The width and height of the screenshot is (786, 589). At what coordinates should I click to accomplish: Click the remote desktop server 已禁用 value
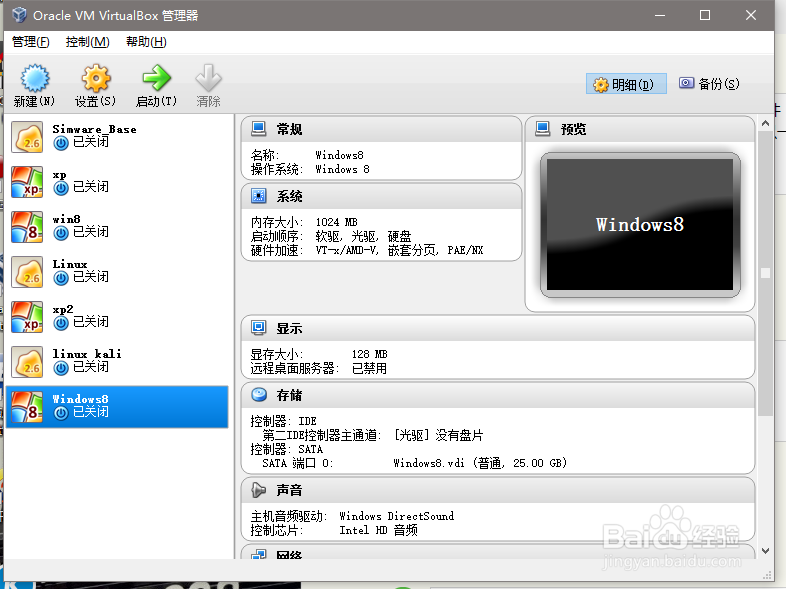click(369, 368)
